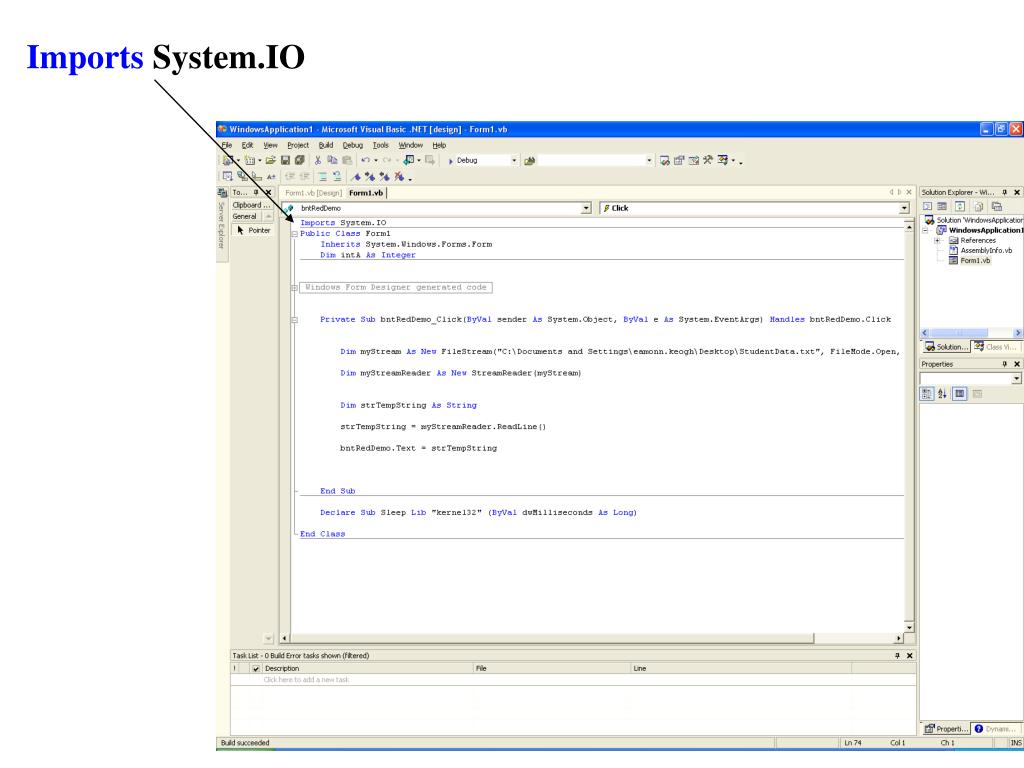Toggle the Task List description checkbox
Viewport: 1024px width, 768px height.
[256, 669]
